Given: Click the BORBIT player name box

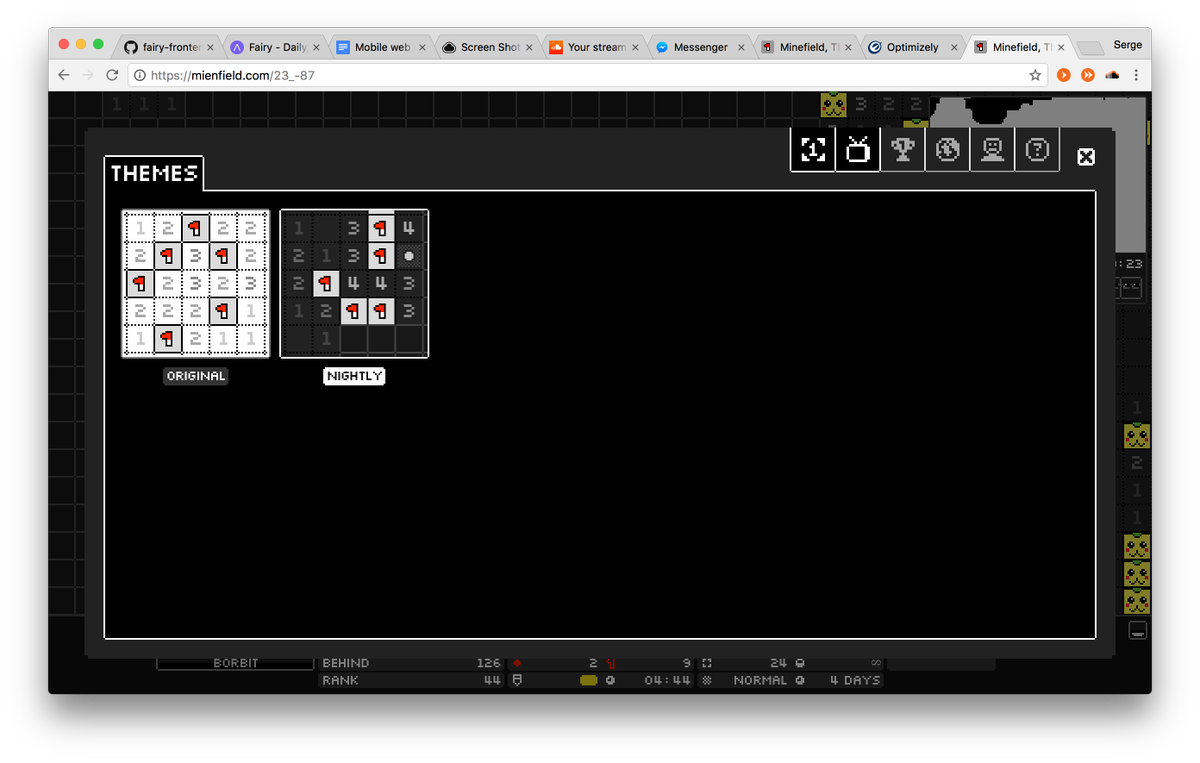Looking at the screenshot, I should [236, 663].
